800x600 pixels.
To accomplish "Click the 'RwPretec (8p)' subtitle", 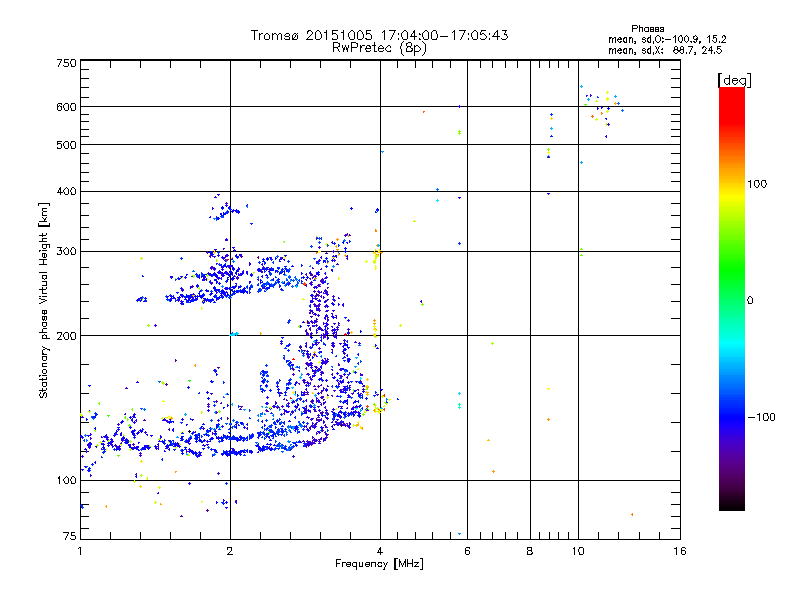I will pyautogui.click(x=379, y=48).
